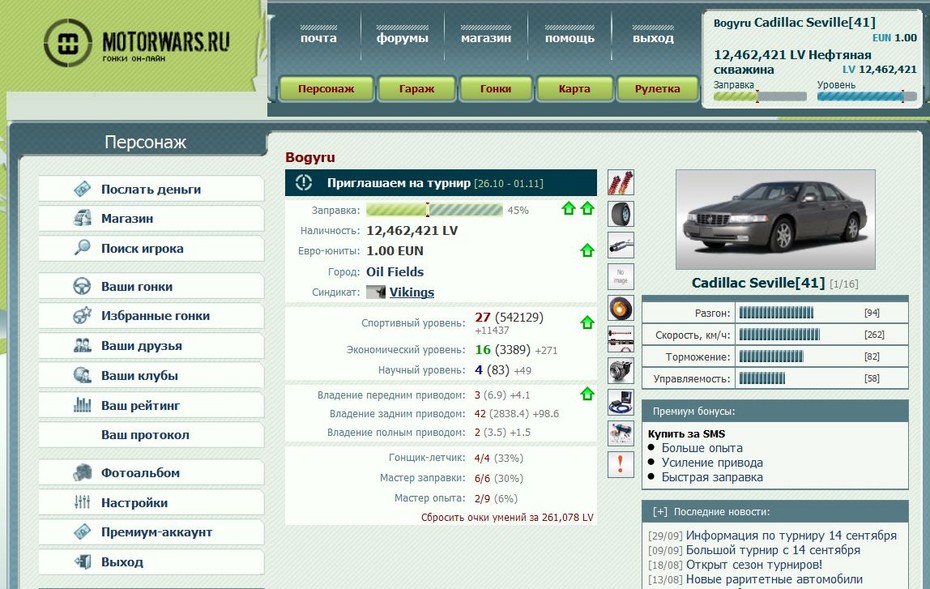Click the header Заправка fuel bar
The image size is (930, 589).
760,96
